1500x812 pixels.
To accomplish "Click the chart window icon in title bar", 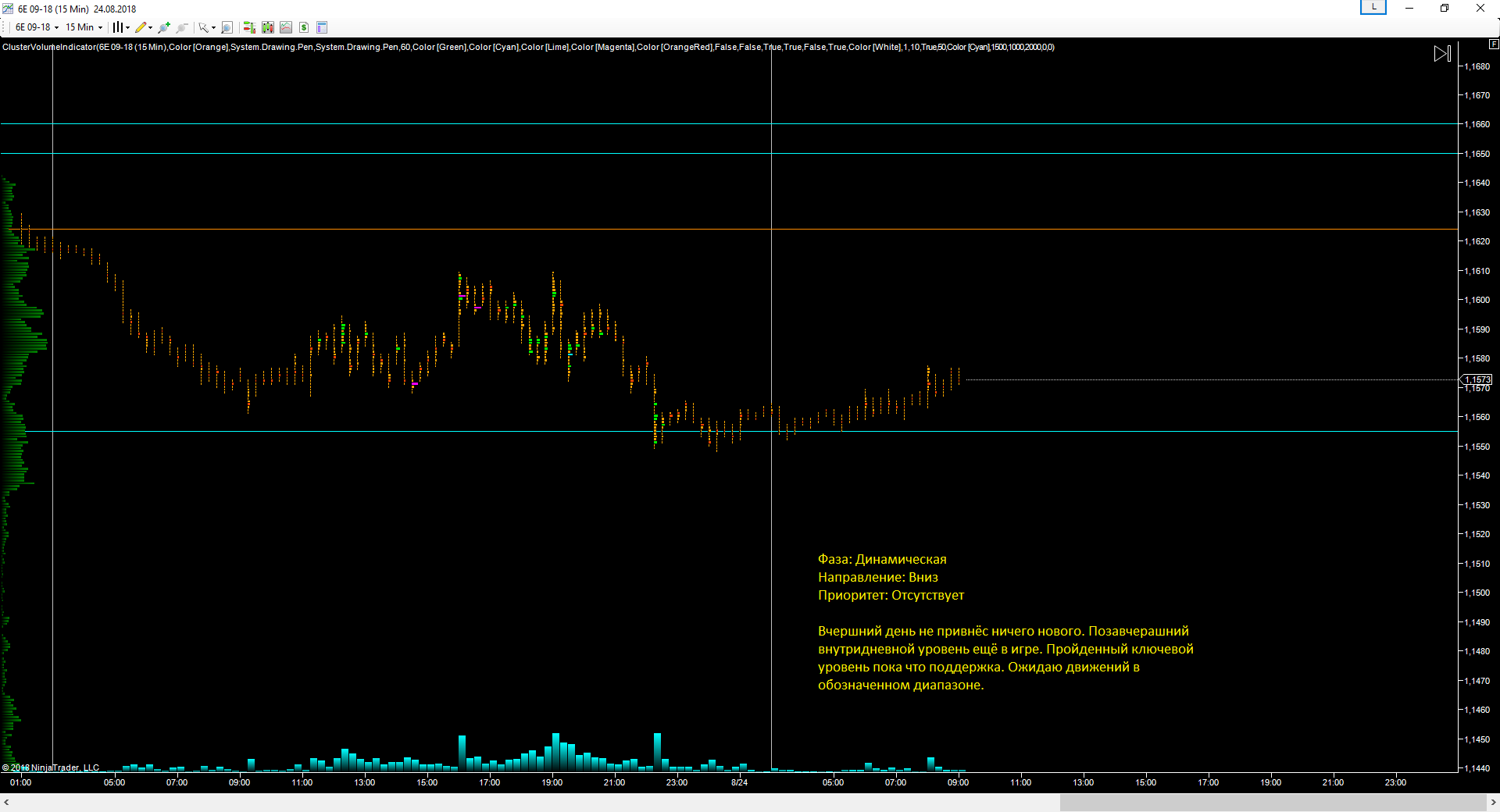I will click(8, 9).
